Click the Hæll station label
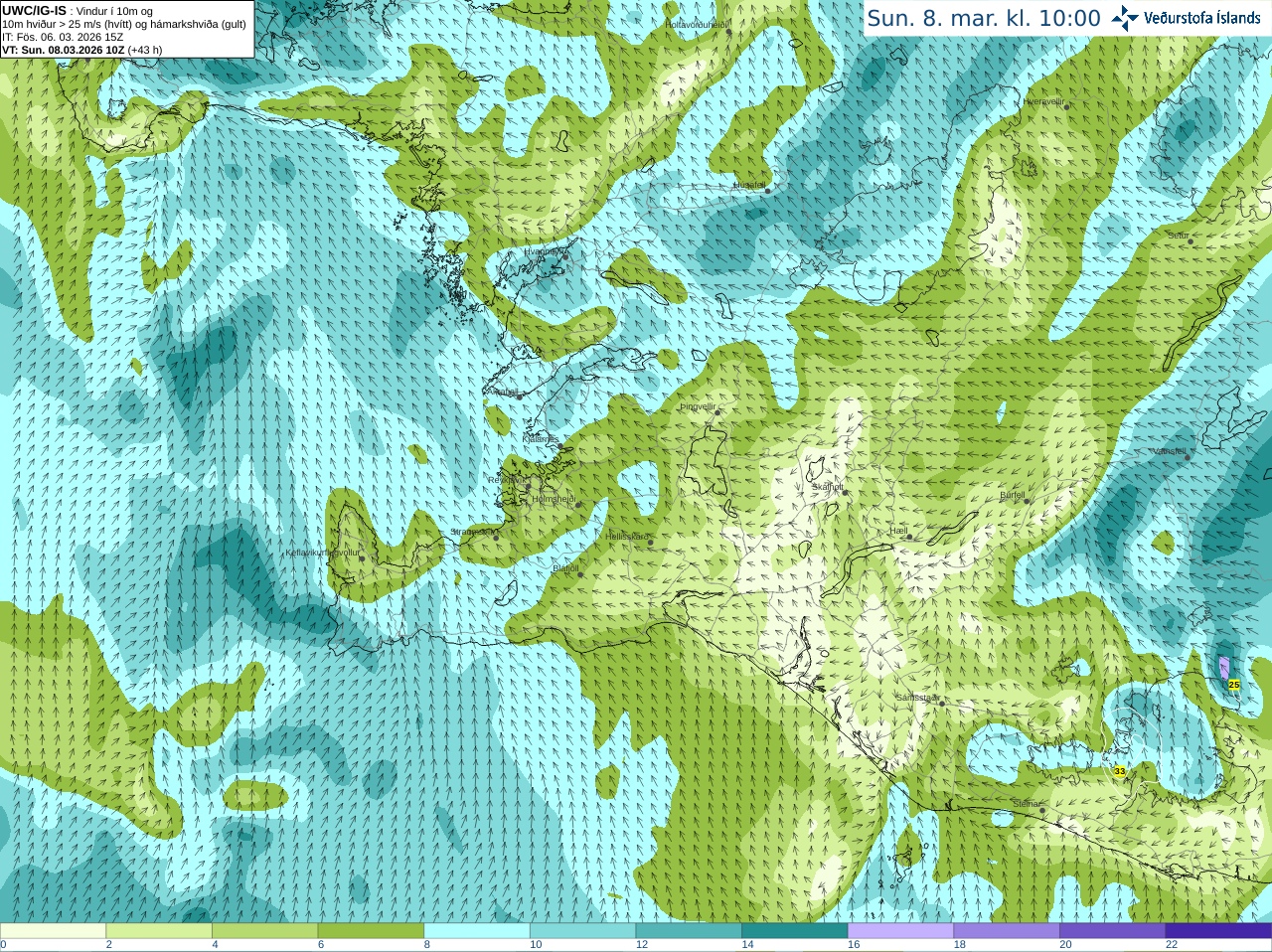The width and height of the screenshot is (1272, 952). 899,532
